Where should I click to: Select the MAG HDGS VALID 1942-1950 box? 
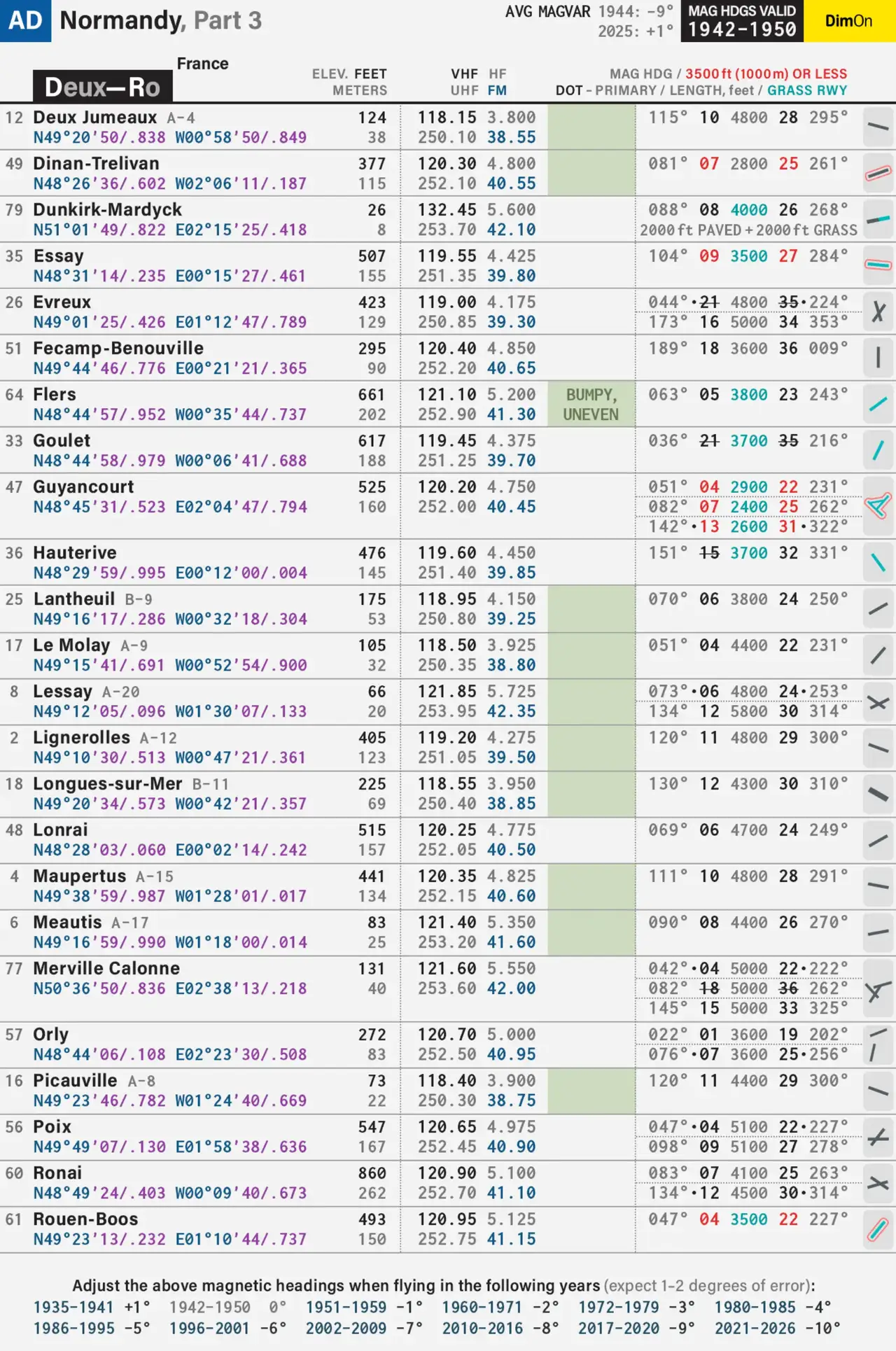pyautogui.click(x=741, y=21)
